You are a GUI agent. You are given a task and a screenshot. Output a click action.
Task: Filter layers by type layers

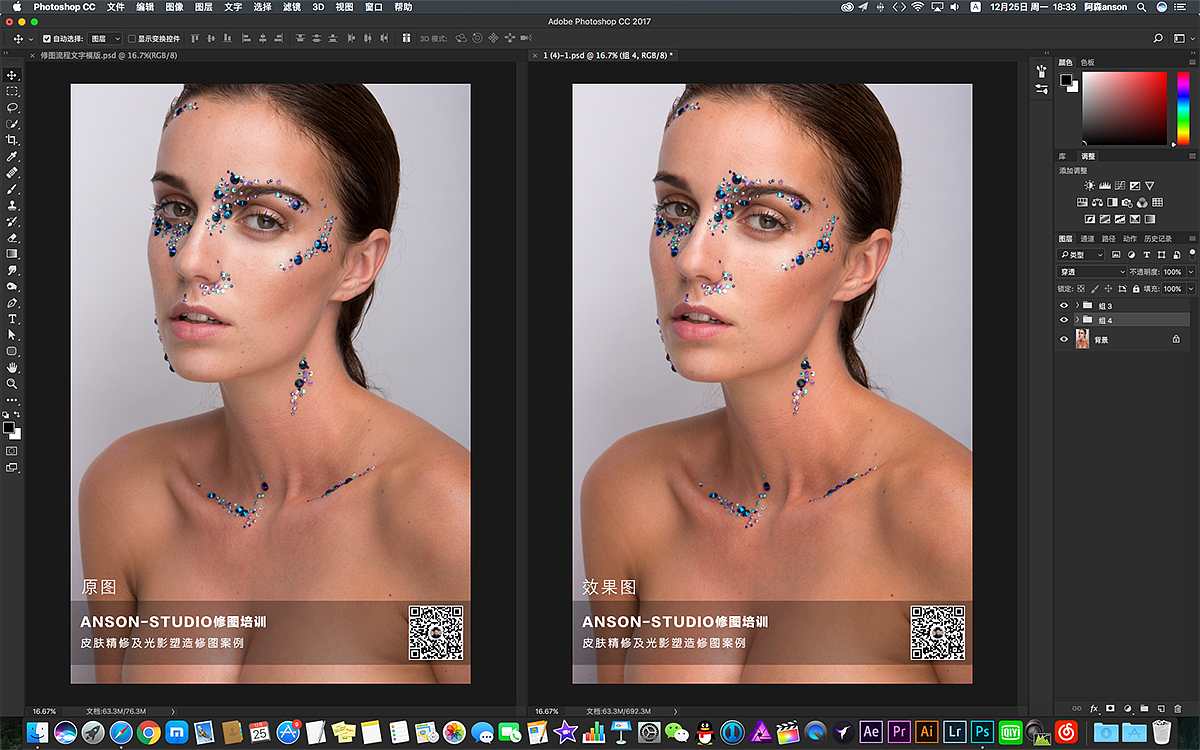pos(1147,255)
